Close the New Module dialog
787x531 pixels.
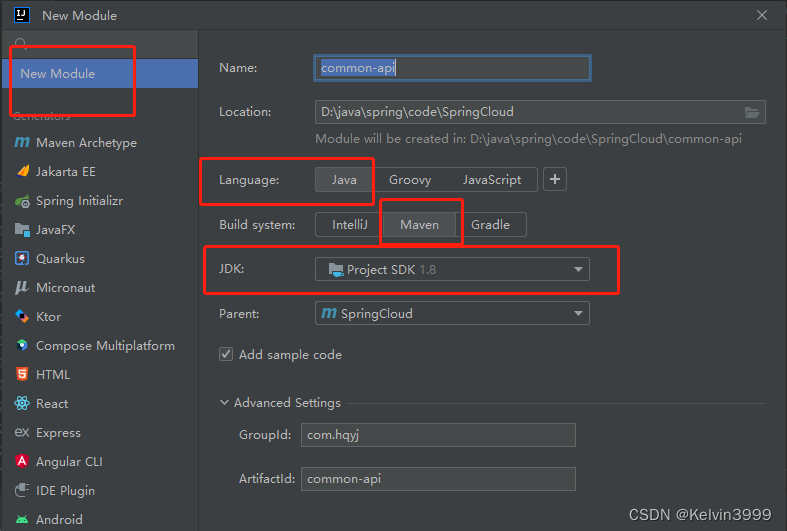pyautogui.click(x=762, y=15)
